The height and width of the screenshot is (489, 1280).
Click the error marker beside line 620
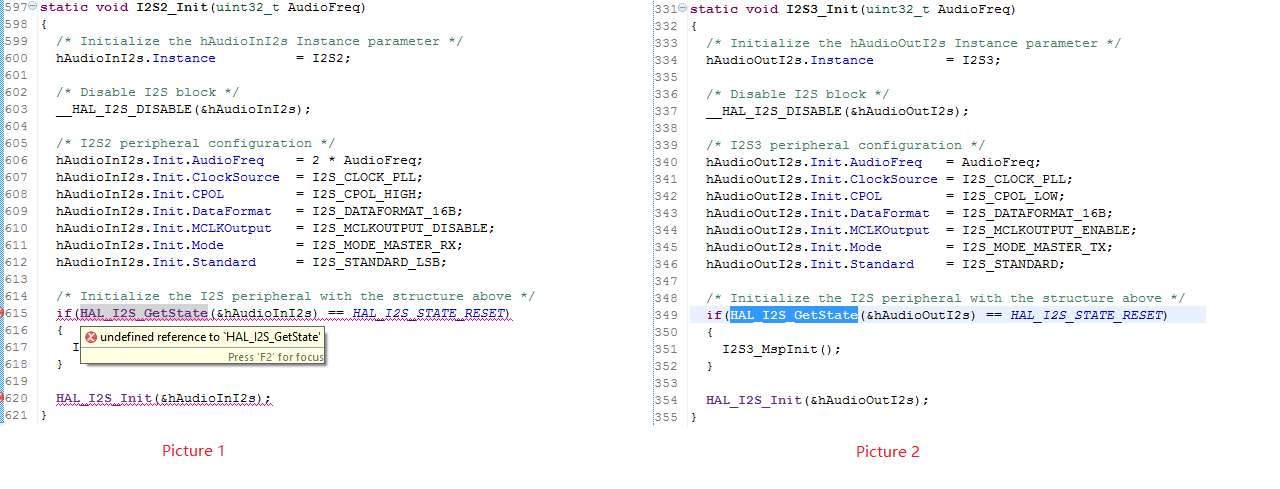point(3,398)
